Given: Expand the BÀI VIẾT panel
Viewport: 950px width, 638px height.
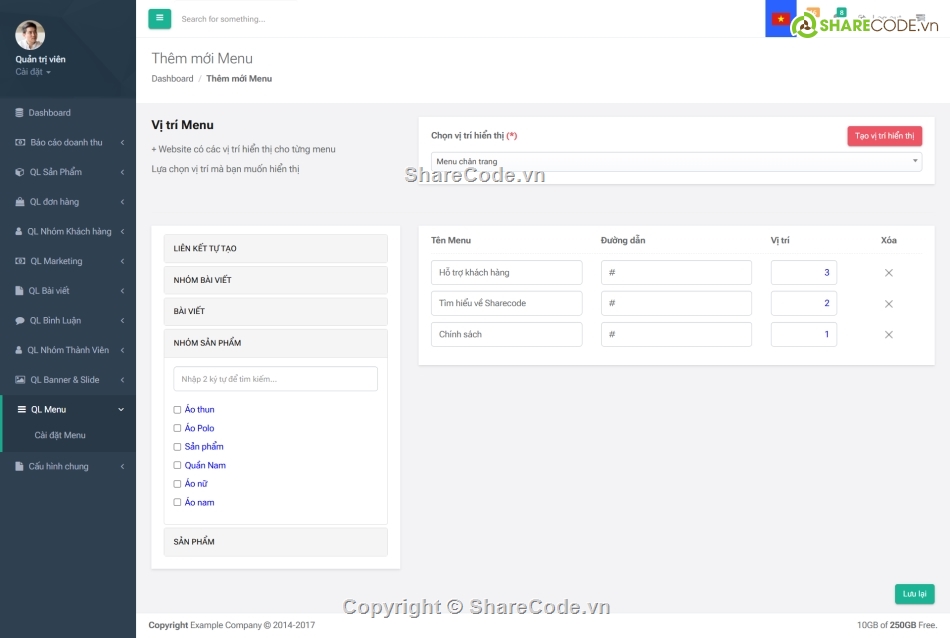Looking at the screenshot, I should click(276, 311).
